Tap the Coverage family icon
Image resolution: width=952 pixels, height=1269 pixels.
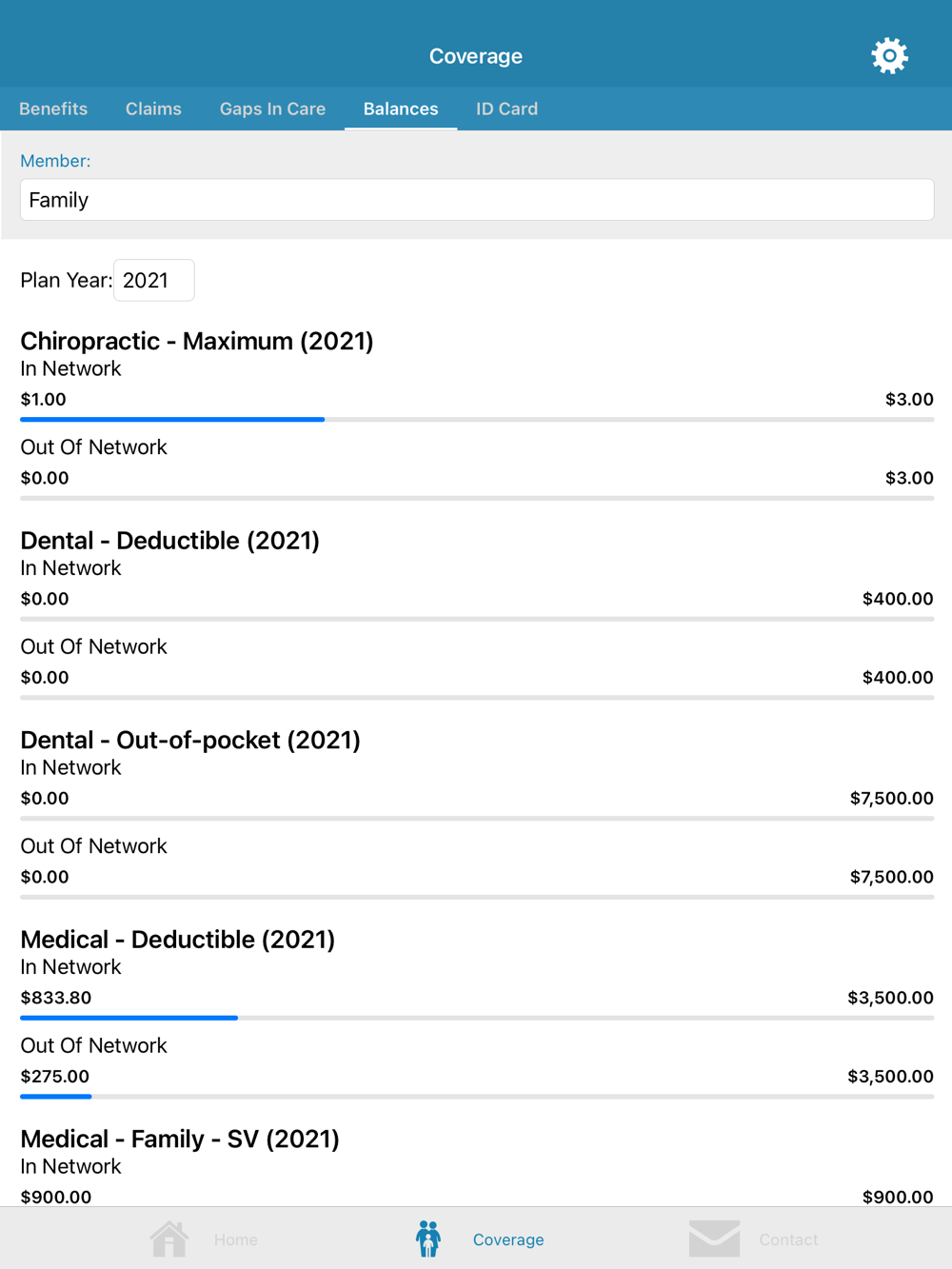428,1239
